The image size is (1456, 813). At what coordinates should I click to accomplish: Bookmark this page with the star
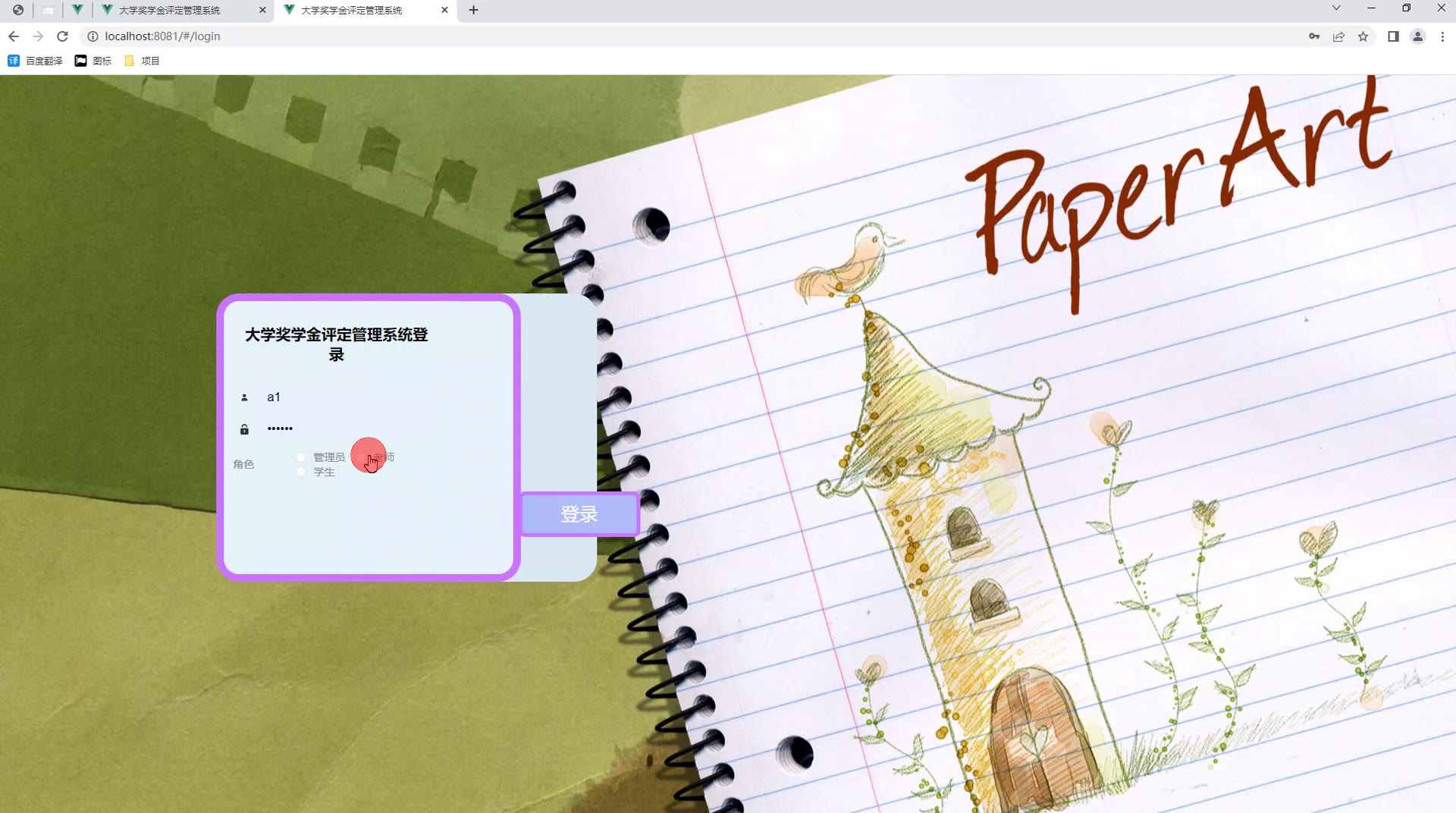[x=1363, y=36]
